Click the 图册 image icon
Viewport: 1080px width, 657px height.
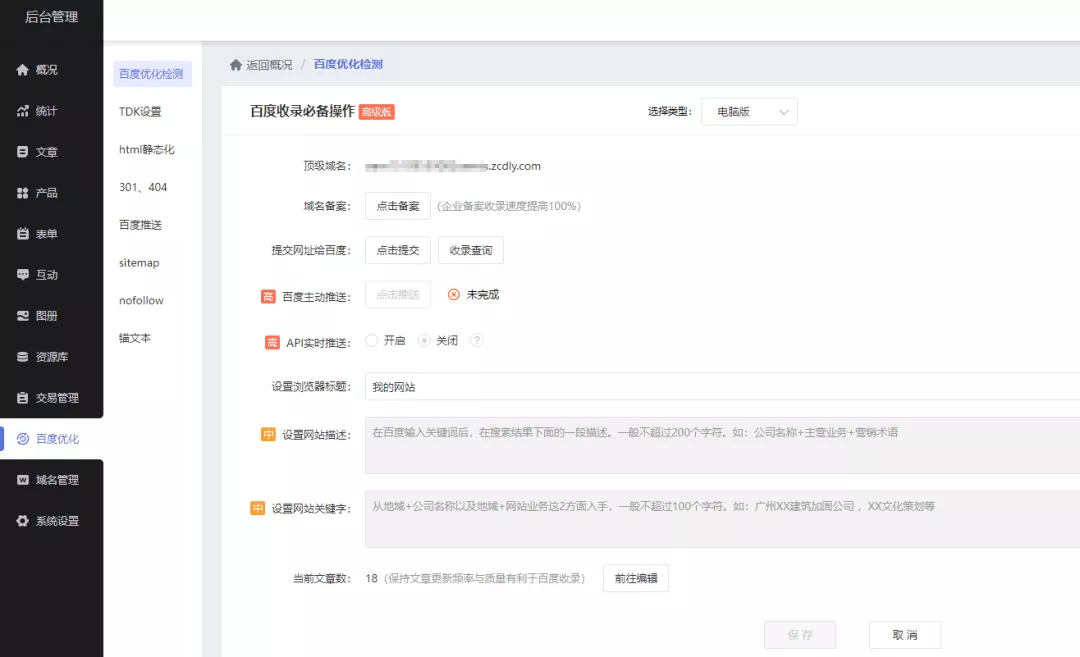pyautogui.click(x=23, y=315)
